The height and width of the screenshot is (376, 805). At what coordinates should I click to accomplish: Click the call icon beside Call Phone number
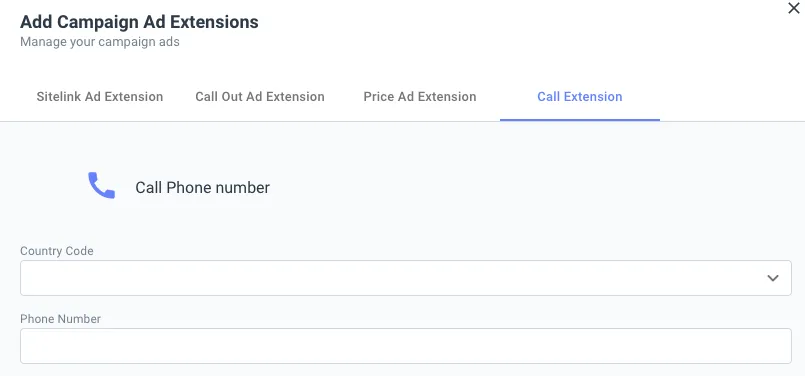coord(102,185)
